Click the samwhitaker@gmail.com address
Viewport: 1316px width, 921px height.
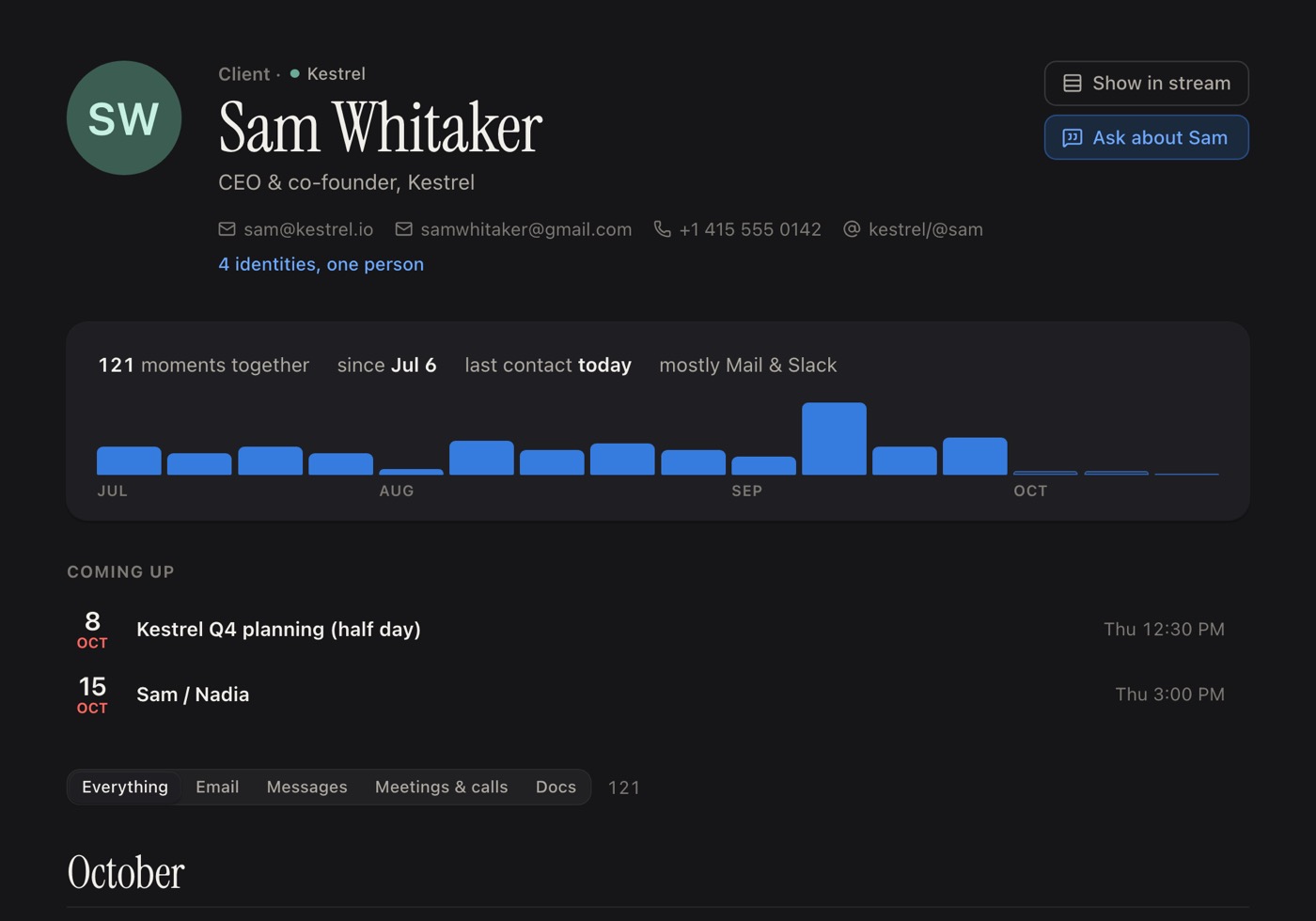pyautogui.click(x=525, y=229)
